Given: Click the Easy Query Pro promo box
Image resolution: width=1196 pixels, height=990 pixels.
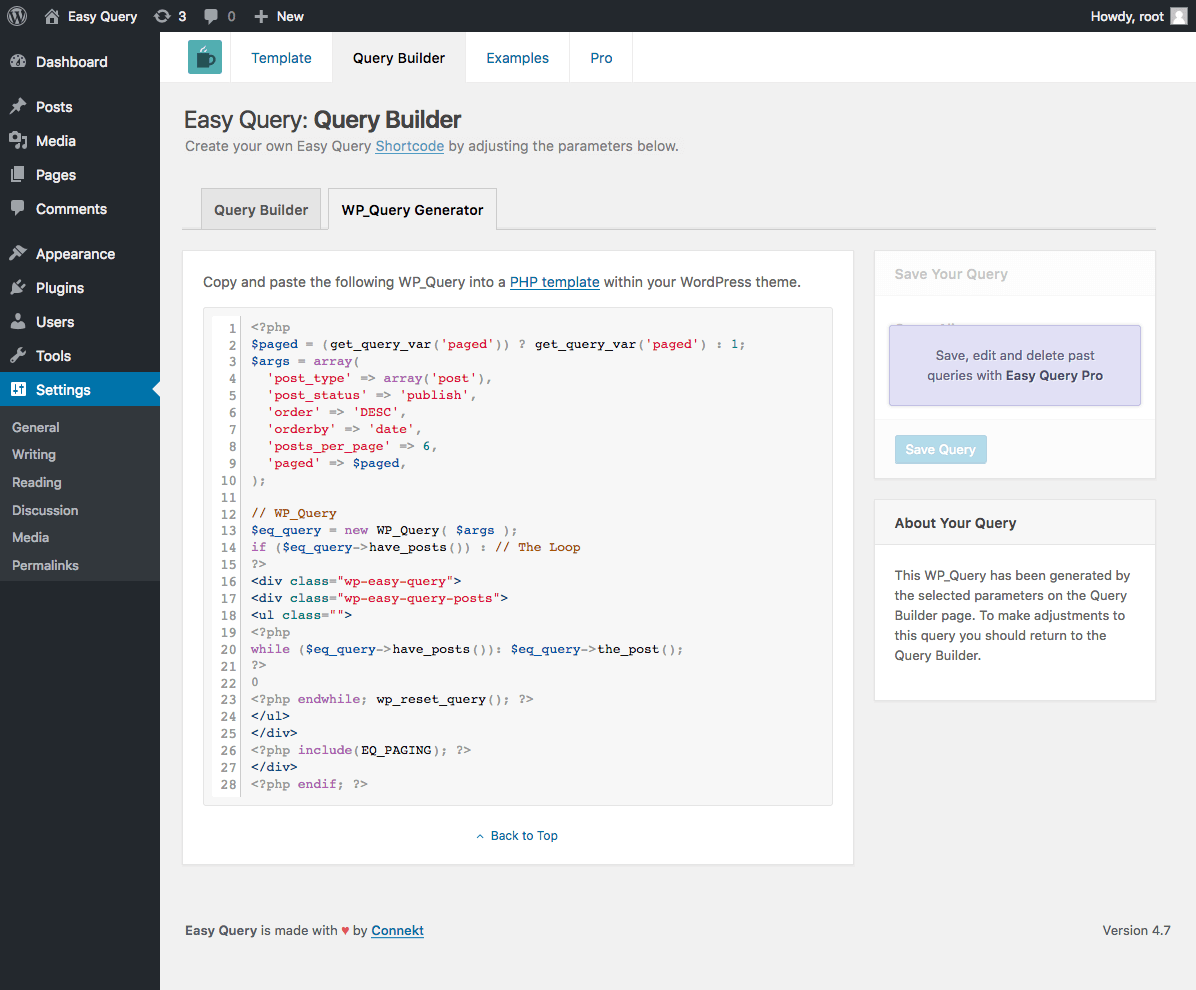Looking at the screenshot, I should (1014, 365).
